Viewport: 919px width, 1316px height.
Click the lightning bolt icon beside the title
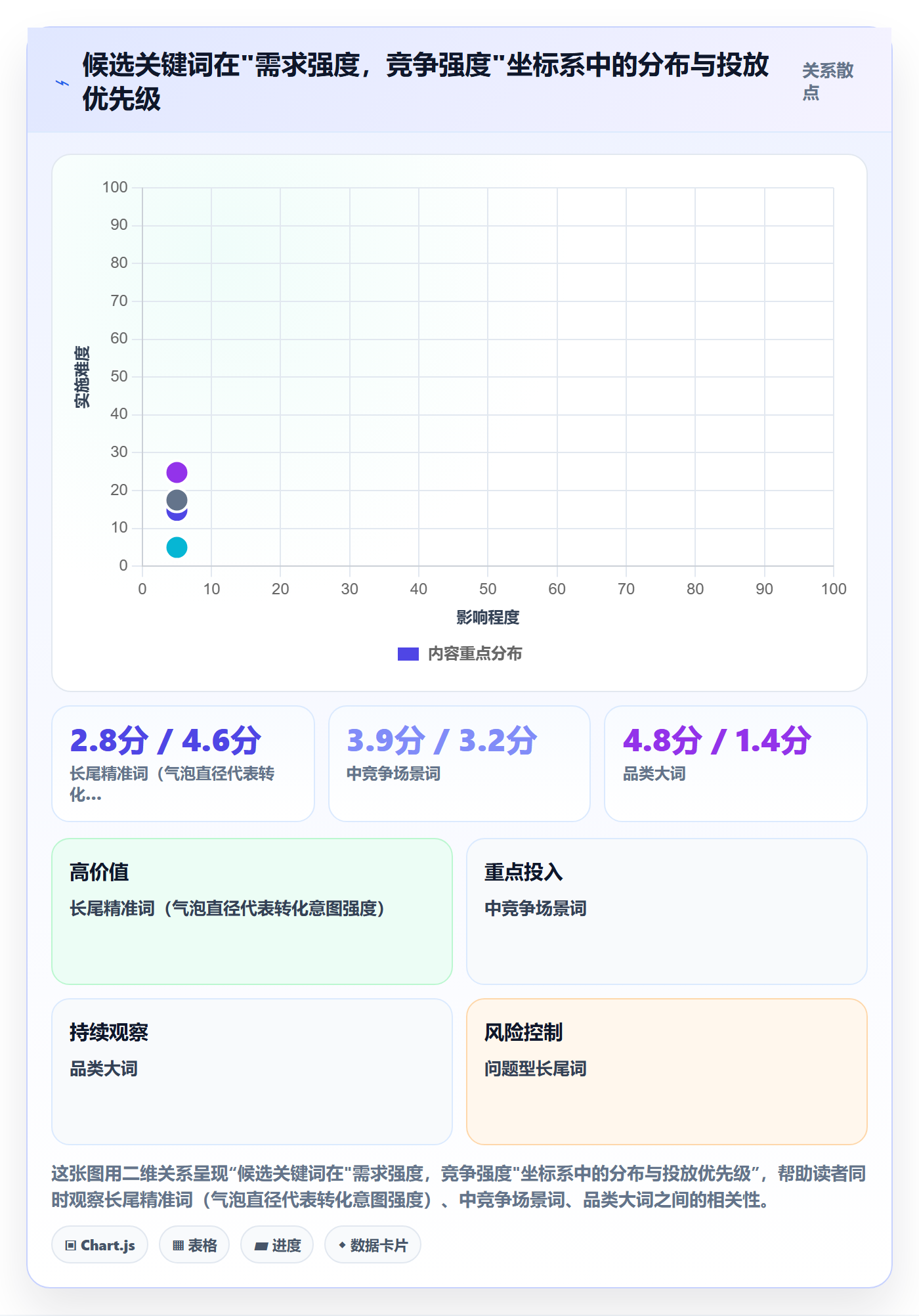[x=62, y=83]
